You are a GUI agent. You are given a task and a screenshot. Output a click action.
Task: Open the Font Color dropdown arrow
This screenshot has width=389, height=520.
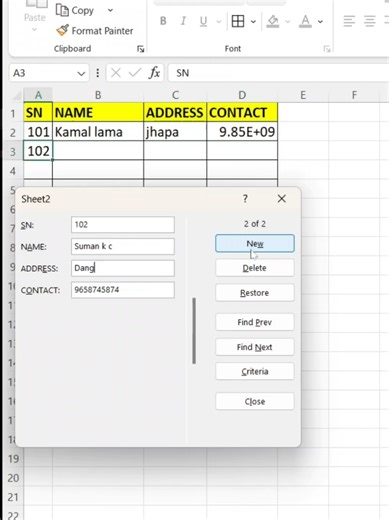[x=320, y=22]
